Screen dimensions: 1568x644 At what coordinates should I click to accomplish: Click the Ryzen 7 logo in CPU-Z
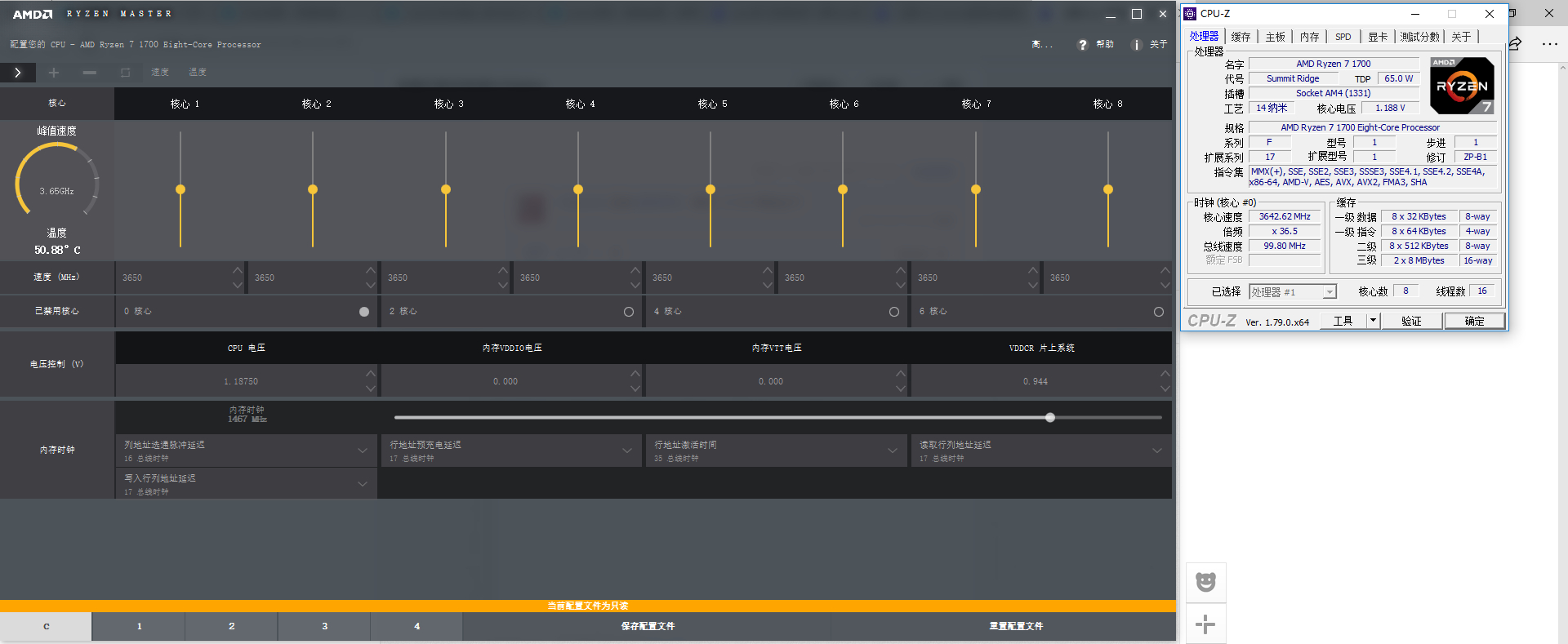pos(1462,86)
